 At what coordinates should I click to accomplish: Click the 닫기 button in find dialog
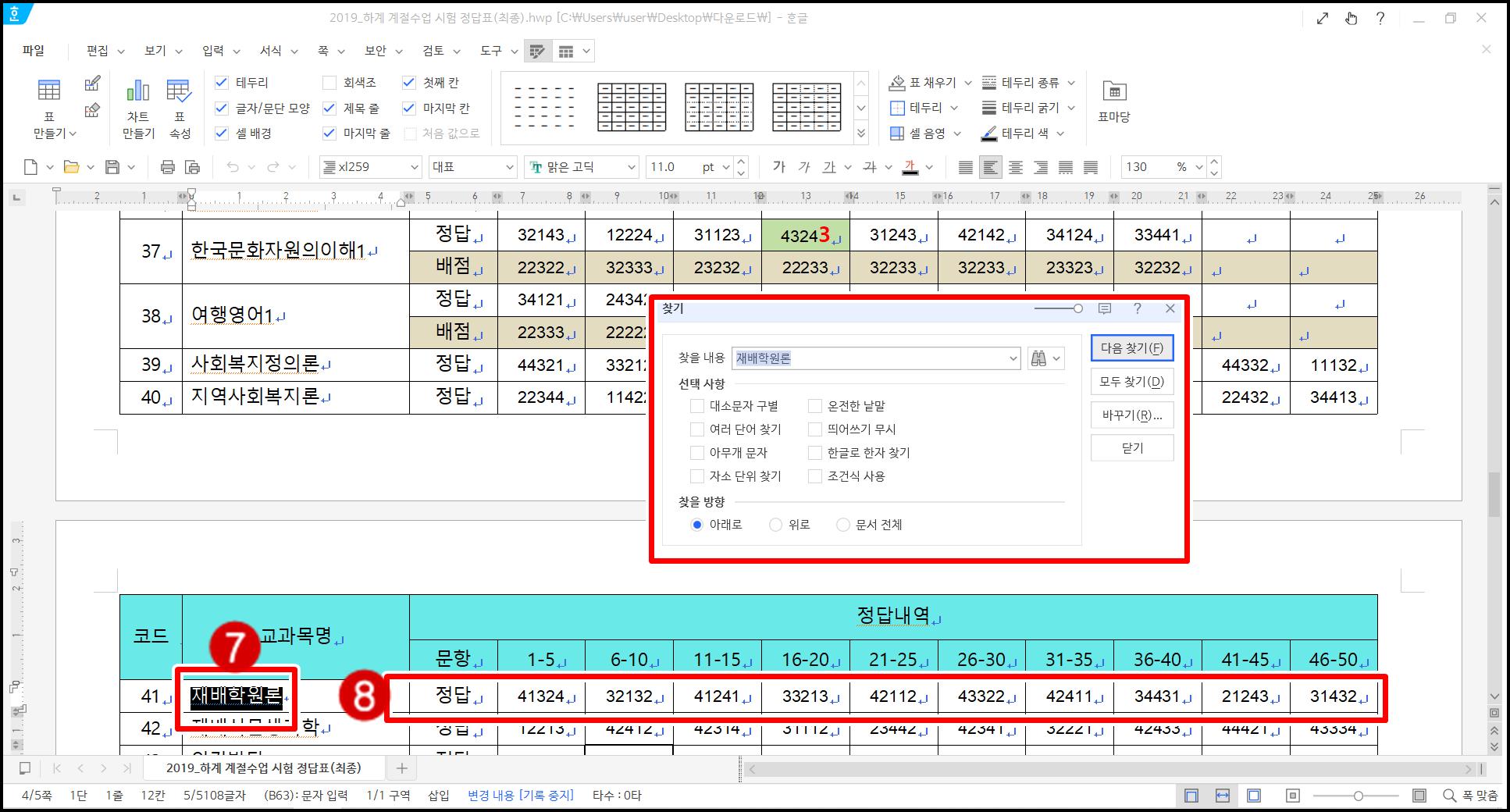[1132, 448]
